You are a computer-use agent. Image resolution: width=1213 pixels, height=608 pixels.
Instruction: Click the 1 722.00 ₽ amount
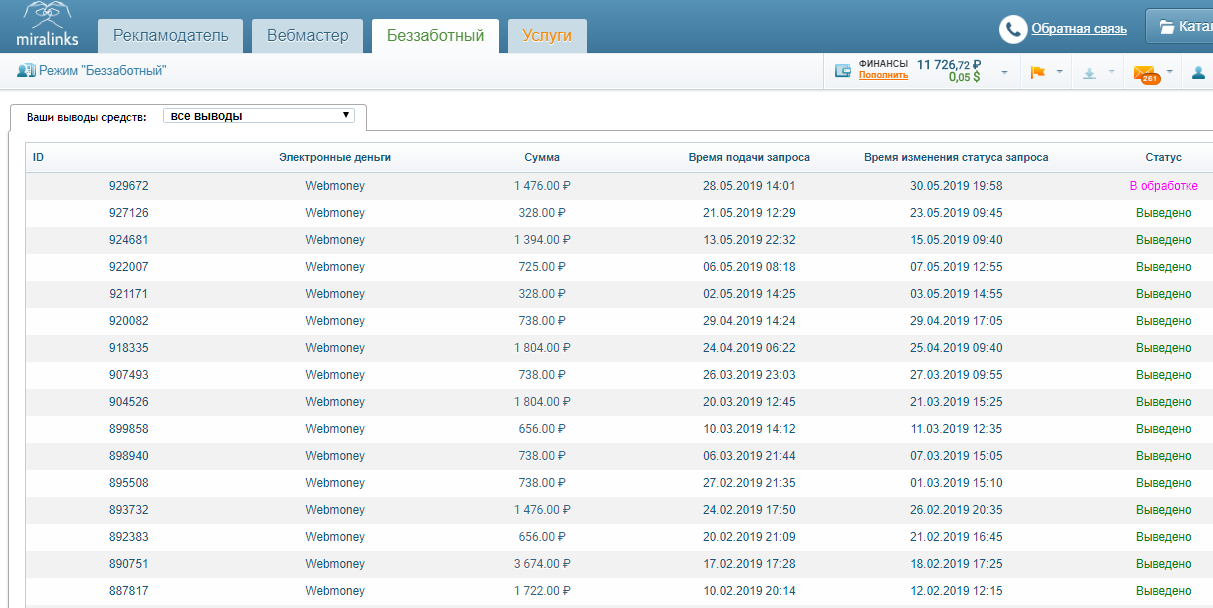(x=542, y=591)
